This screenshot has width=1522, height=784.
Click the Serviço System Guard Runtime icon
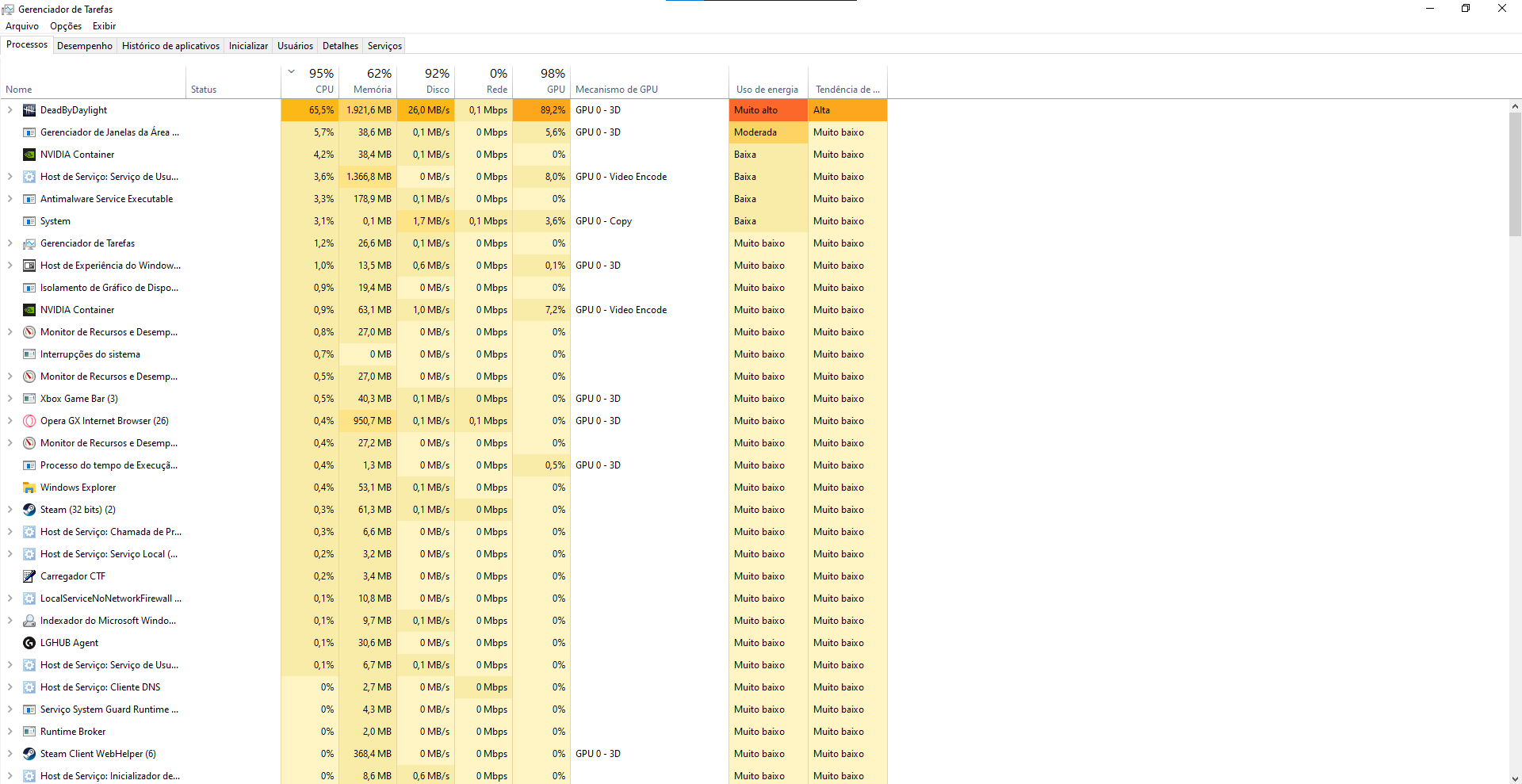click(29, 709)
